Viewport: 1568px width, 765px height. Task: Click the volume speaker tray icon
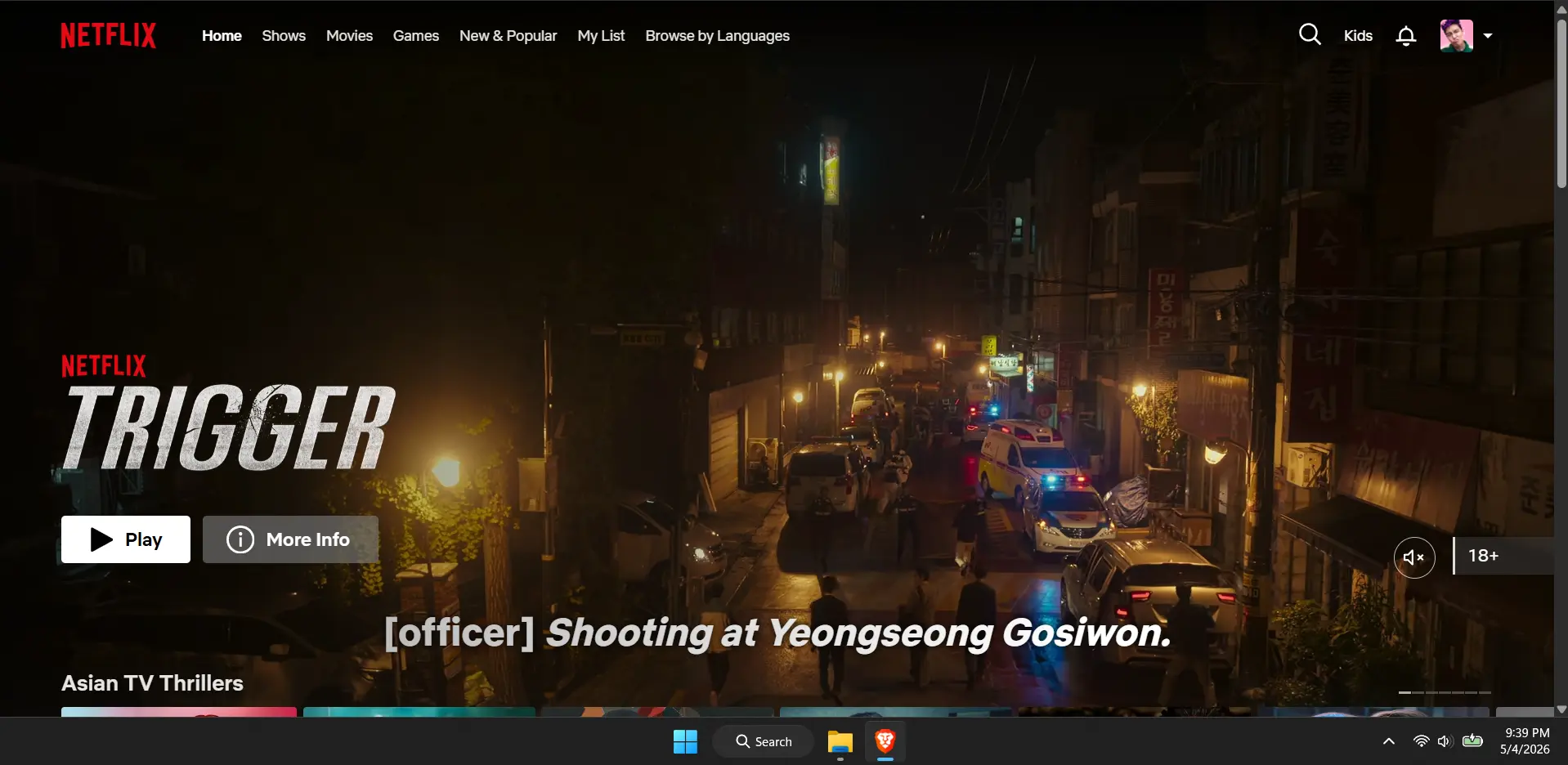tap(1445, 741)
